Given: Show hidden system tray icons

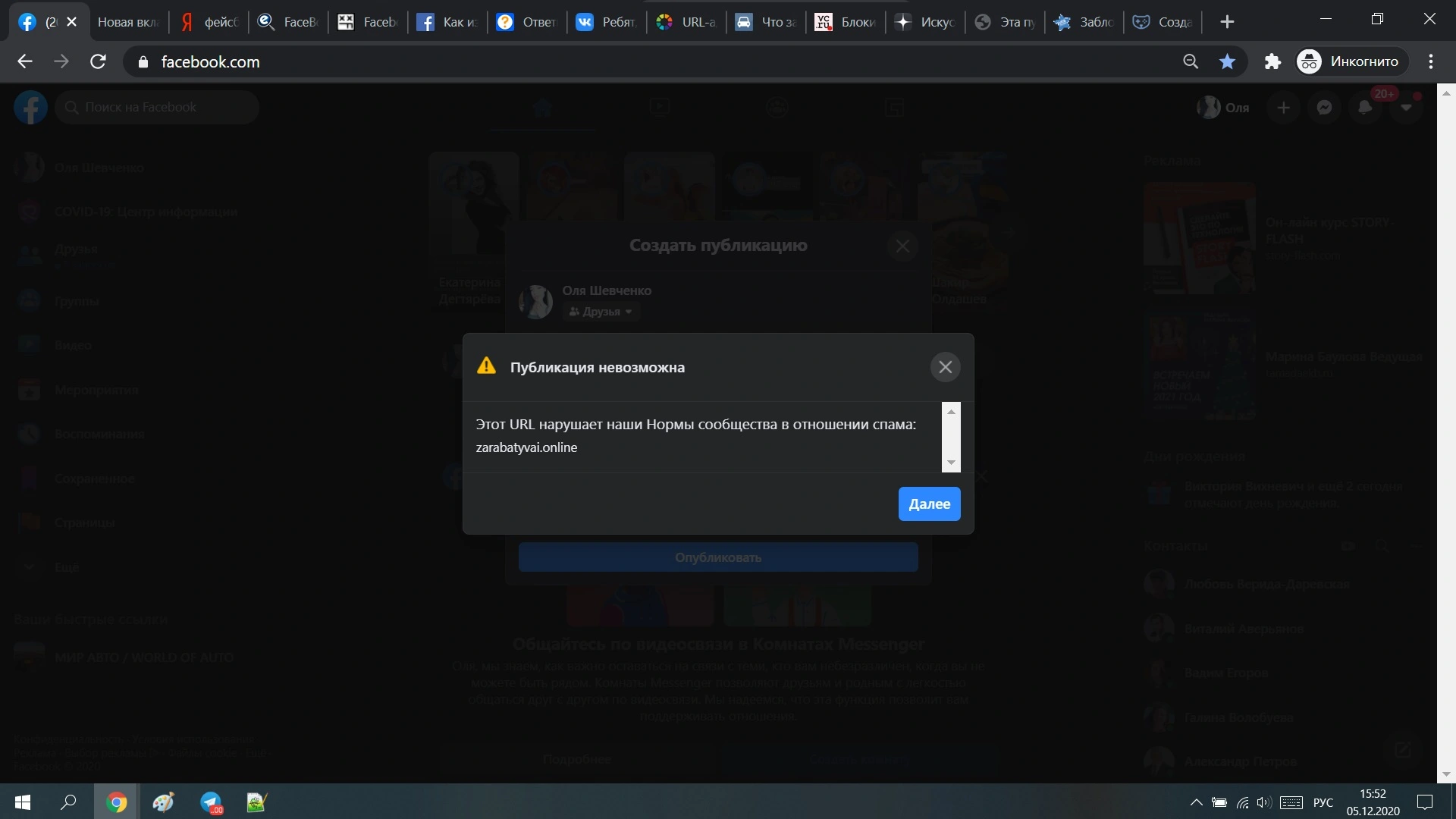Looking at the screenshot, I should click(x=1196, y=802).
